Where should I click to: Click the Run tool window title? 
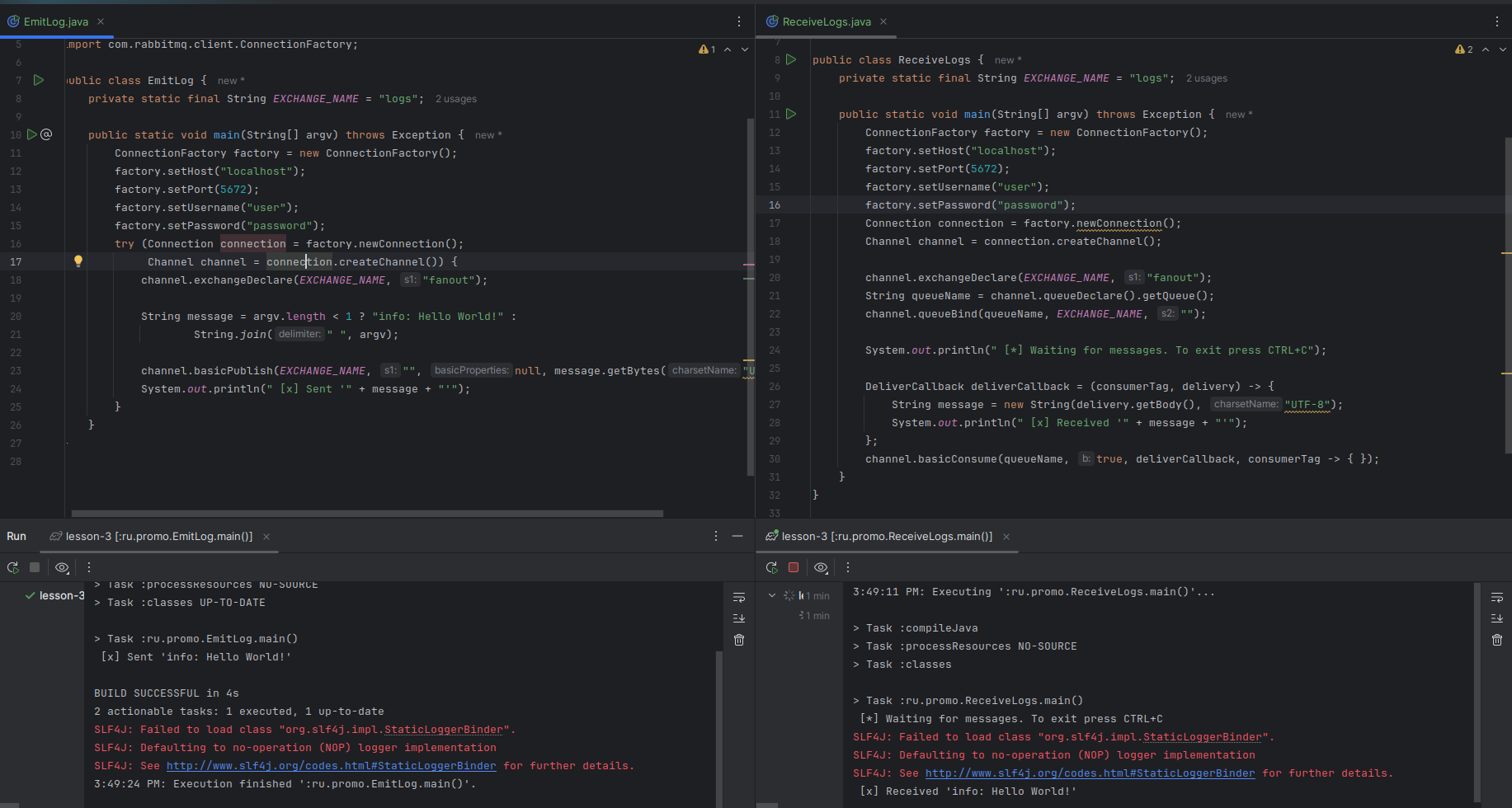tap(16, 536)
